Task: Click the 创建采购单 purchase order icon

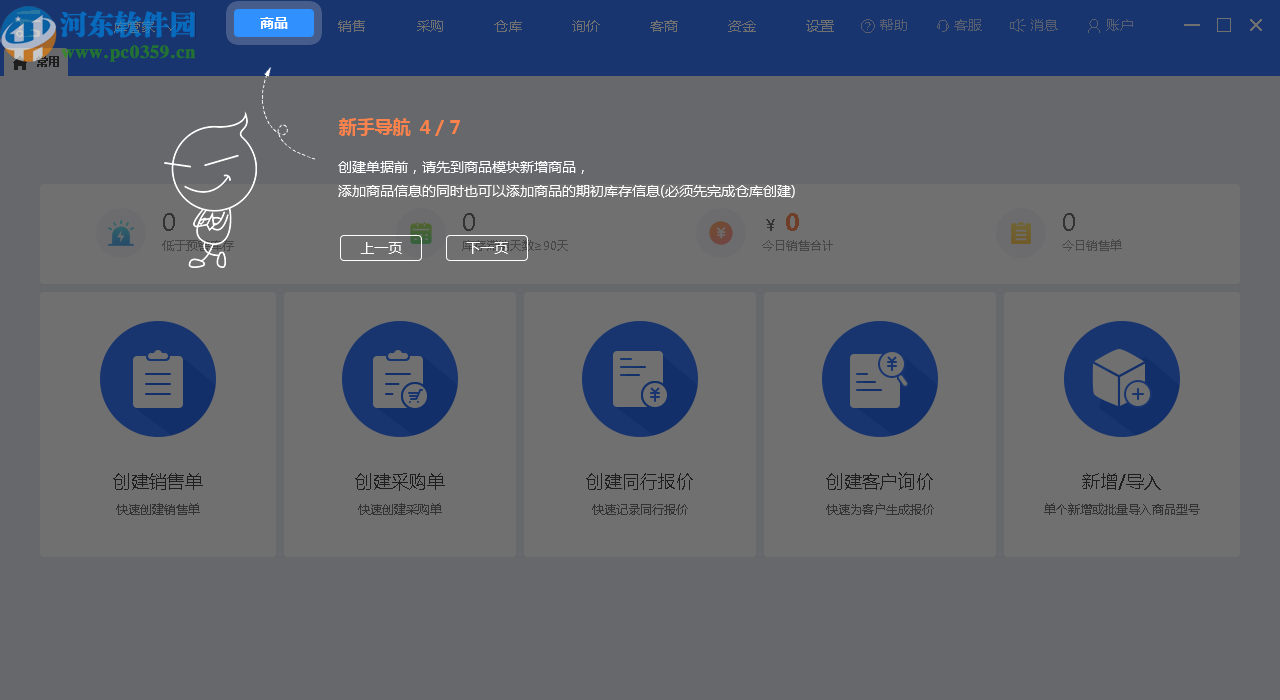Action: 399,379
